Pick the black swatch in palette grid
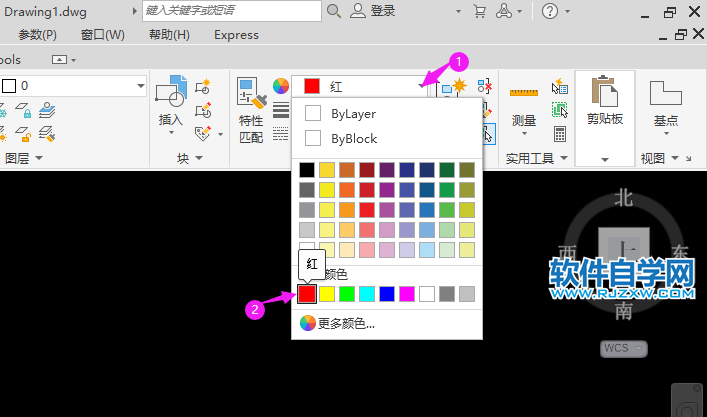707x417 pixels. [307, 170]
